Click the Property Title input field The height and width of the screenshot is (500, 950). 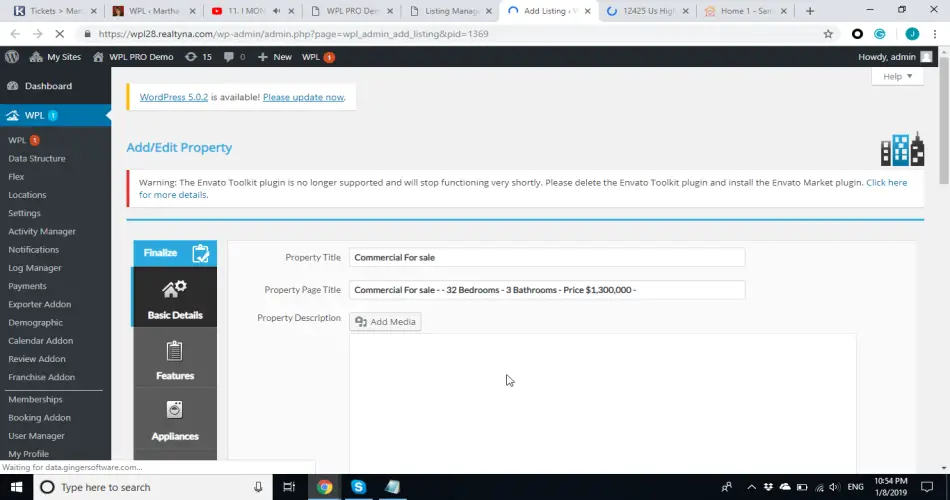point(546,258)
